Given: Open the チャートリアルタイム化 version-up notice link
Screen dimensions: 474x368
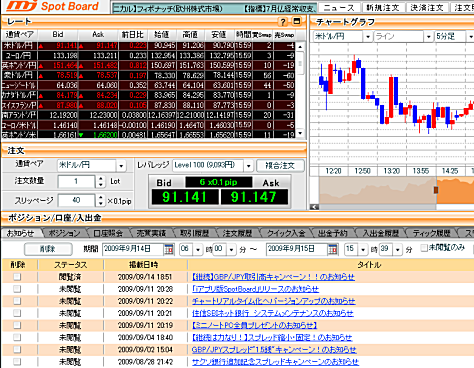Looking at the screenshot, I should [274, 301].
